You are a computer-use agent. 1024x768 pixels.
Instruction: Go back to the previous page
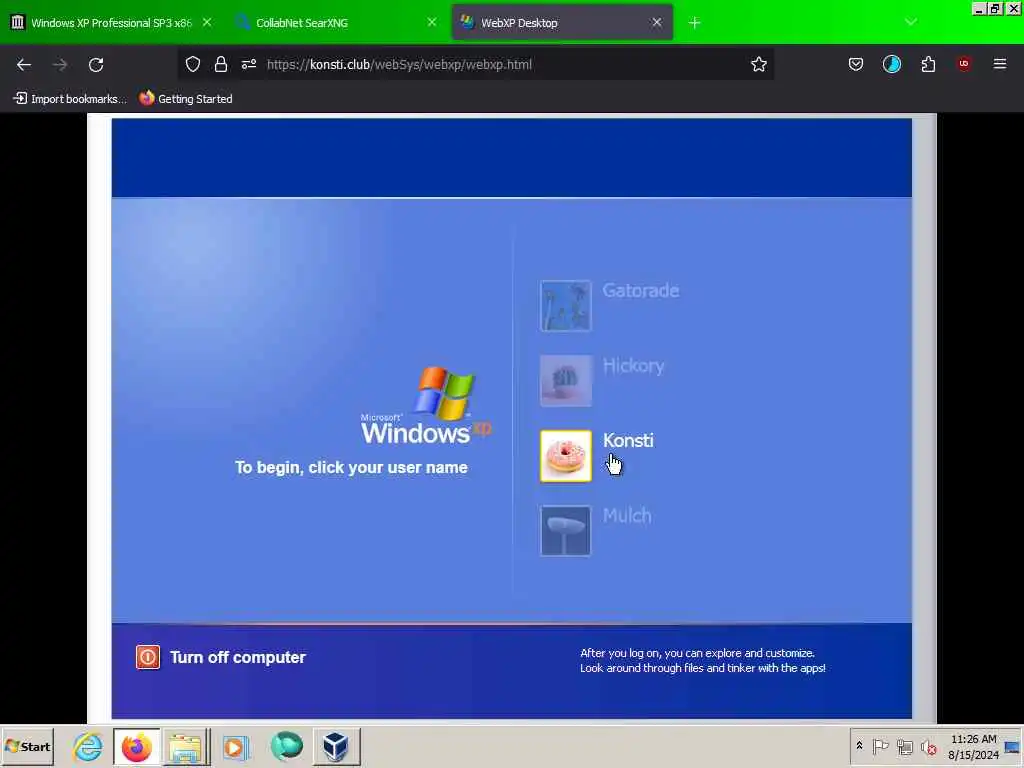click(x=24, y=65)
